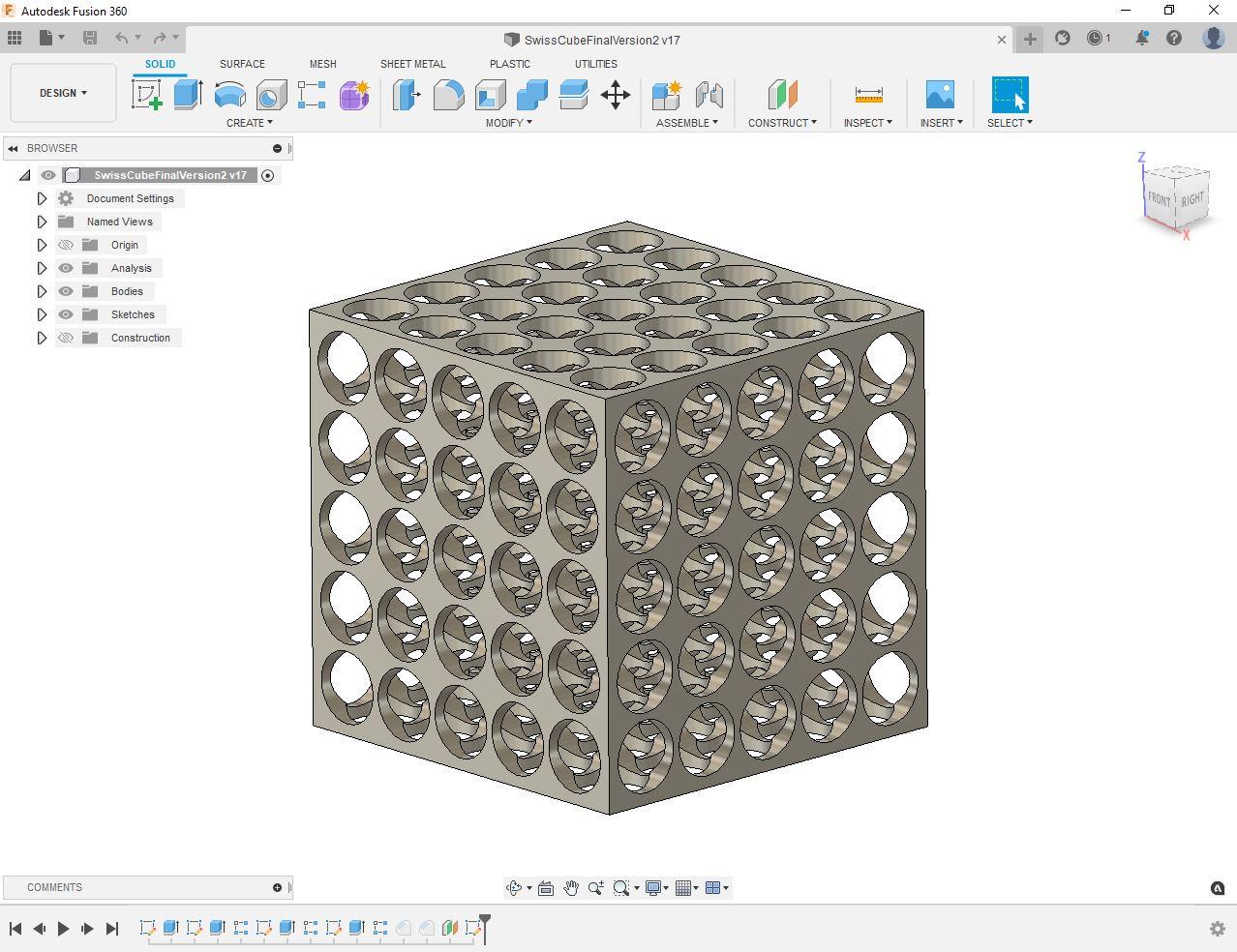
Task: Show the Origin folder
Action: 65,244
